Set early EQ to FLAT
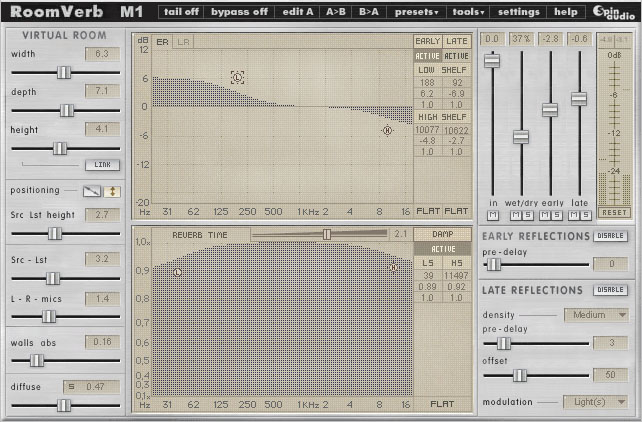 point(428,211)
